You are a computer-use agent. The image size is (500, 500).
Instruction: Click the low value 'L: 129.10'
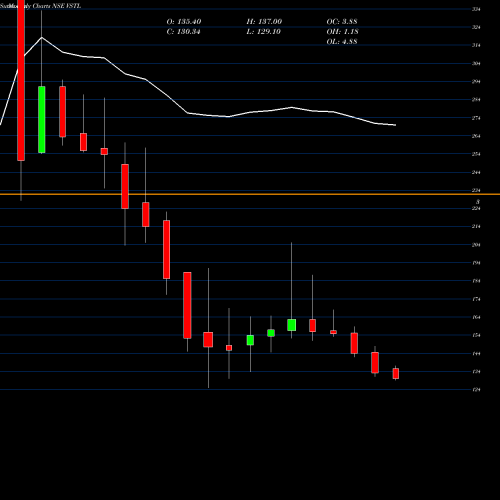click(263, 32)
